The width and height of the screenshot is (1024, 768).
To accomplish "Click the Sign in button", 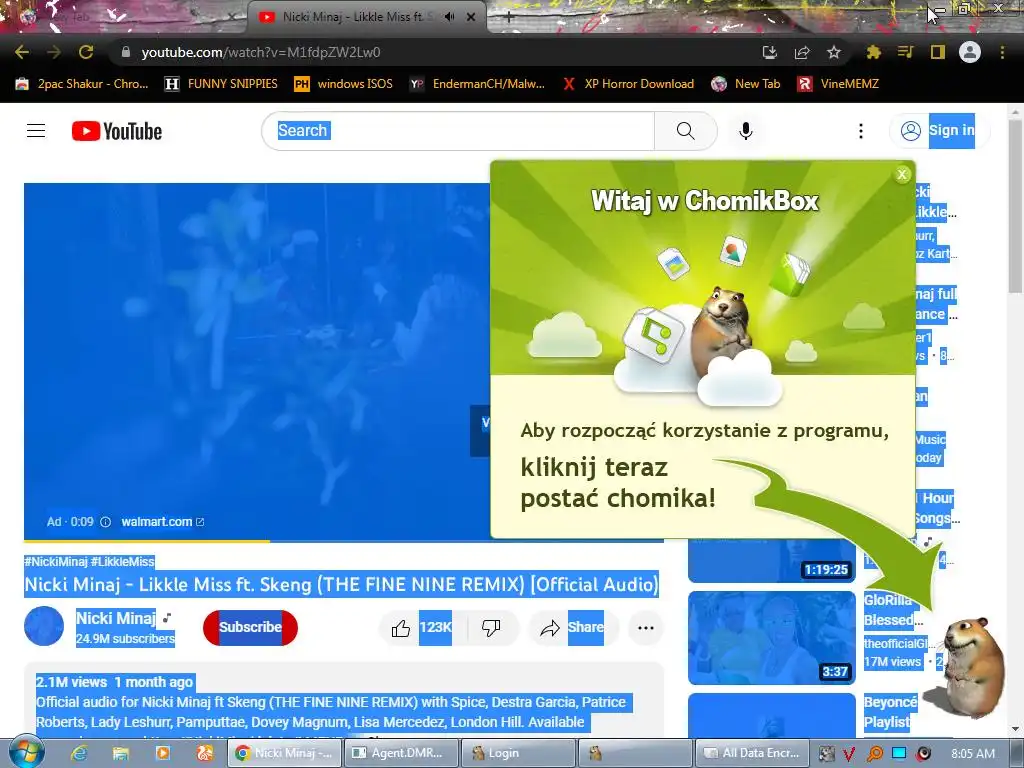I will (939, 131).
